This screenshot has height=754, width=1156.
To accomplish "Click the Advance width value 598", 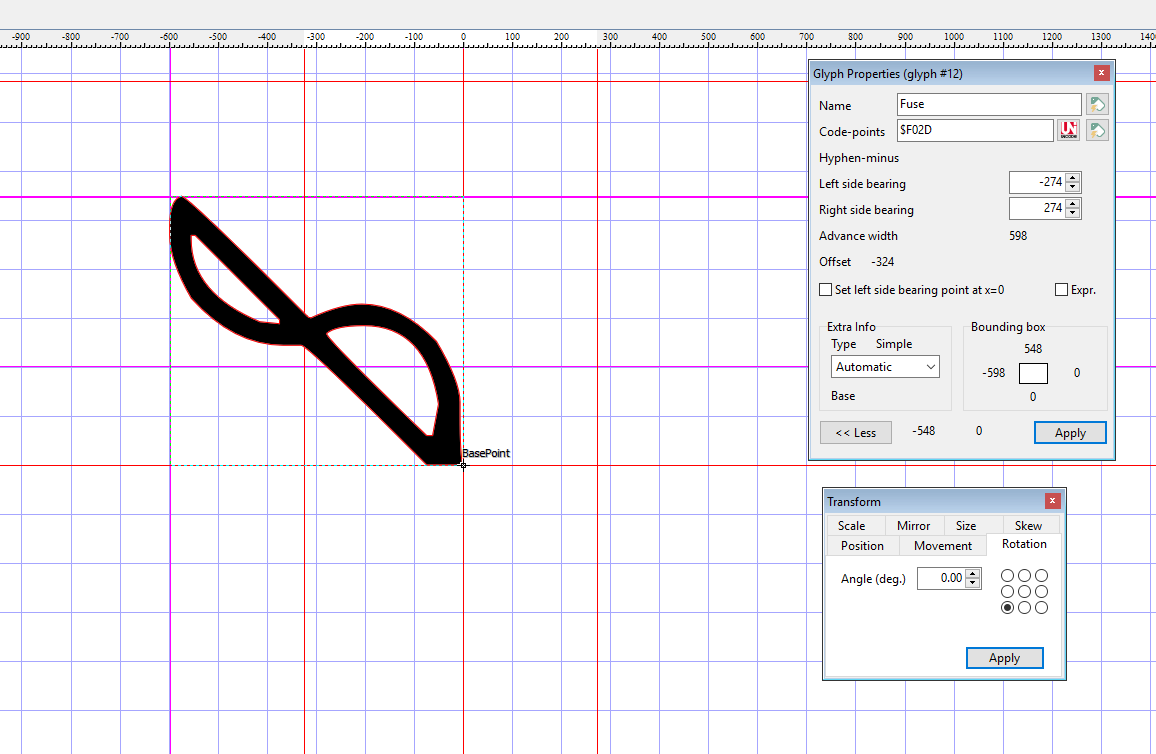I will [x=1018, y=236].
